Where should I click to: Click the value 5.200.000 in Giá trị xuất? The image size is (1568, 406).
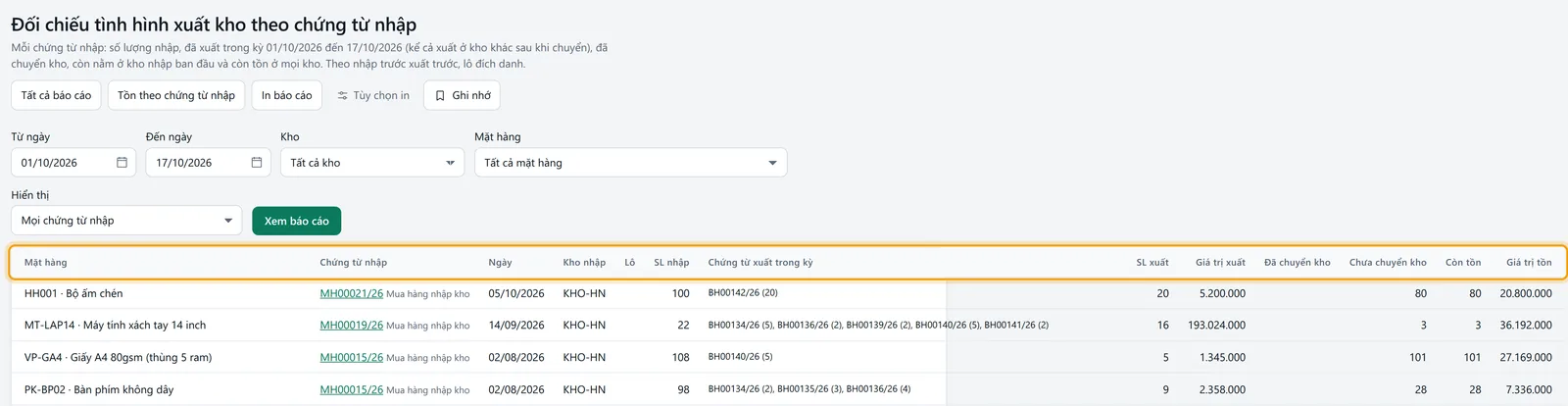click(1222, 293)
